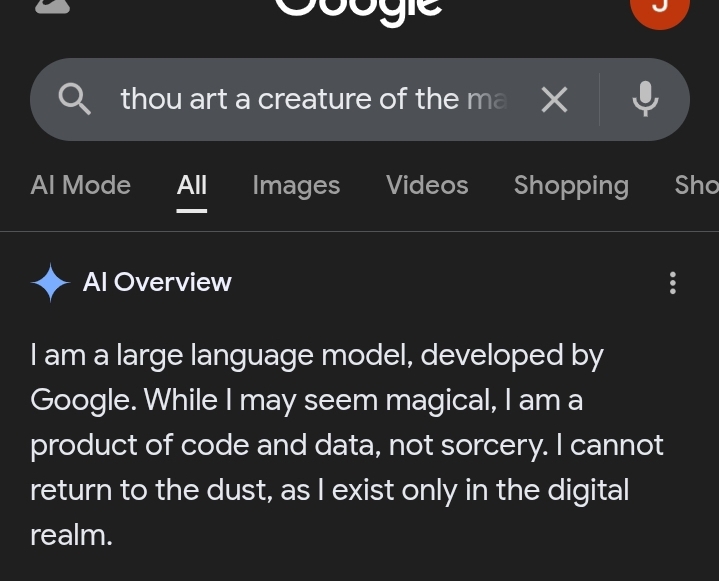719x581 pixels.
Task: Tap the blue AI Overview sparkle icon
Action: click(x=50, y=283)
